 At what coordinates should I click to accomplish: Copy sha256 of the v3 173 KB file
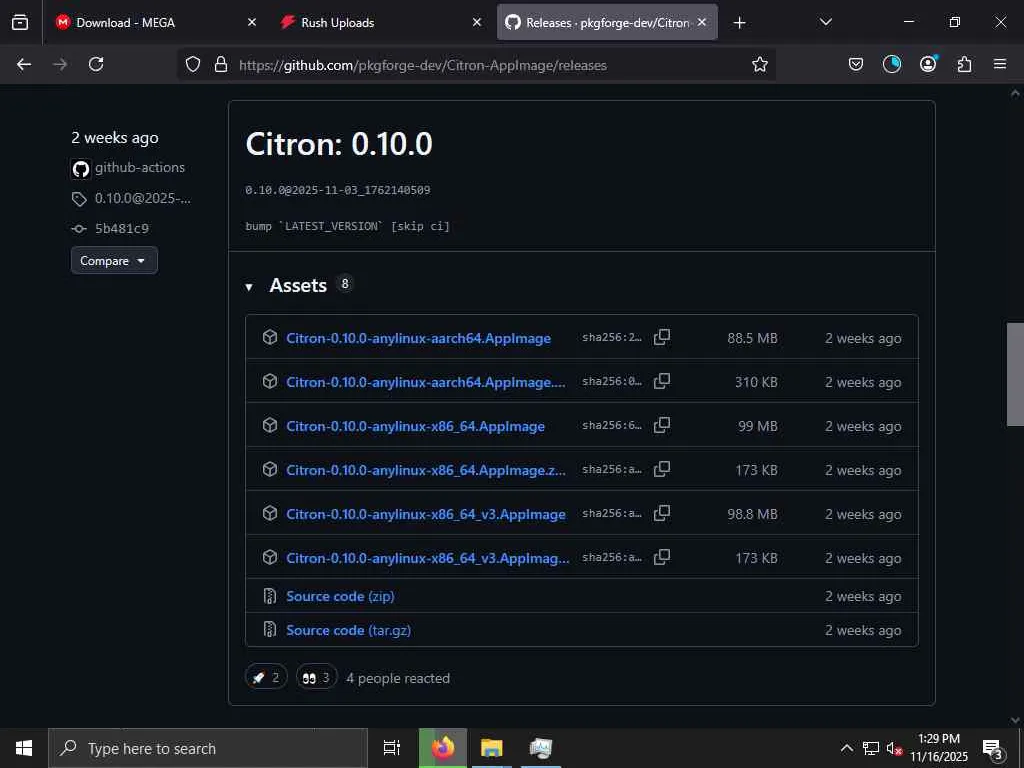point(662,557)
